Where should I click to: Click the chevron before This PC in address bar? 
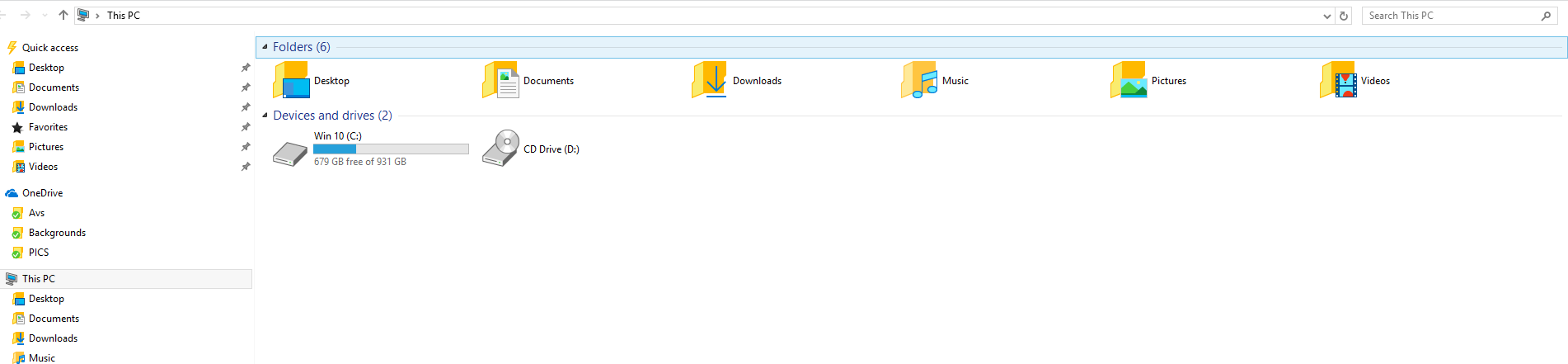[97, 16]
